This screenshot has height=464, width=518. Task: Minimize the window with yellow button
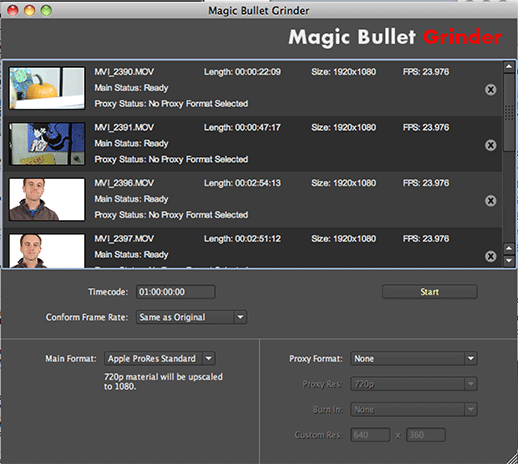coord(29,11)
